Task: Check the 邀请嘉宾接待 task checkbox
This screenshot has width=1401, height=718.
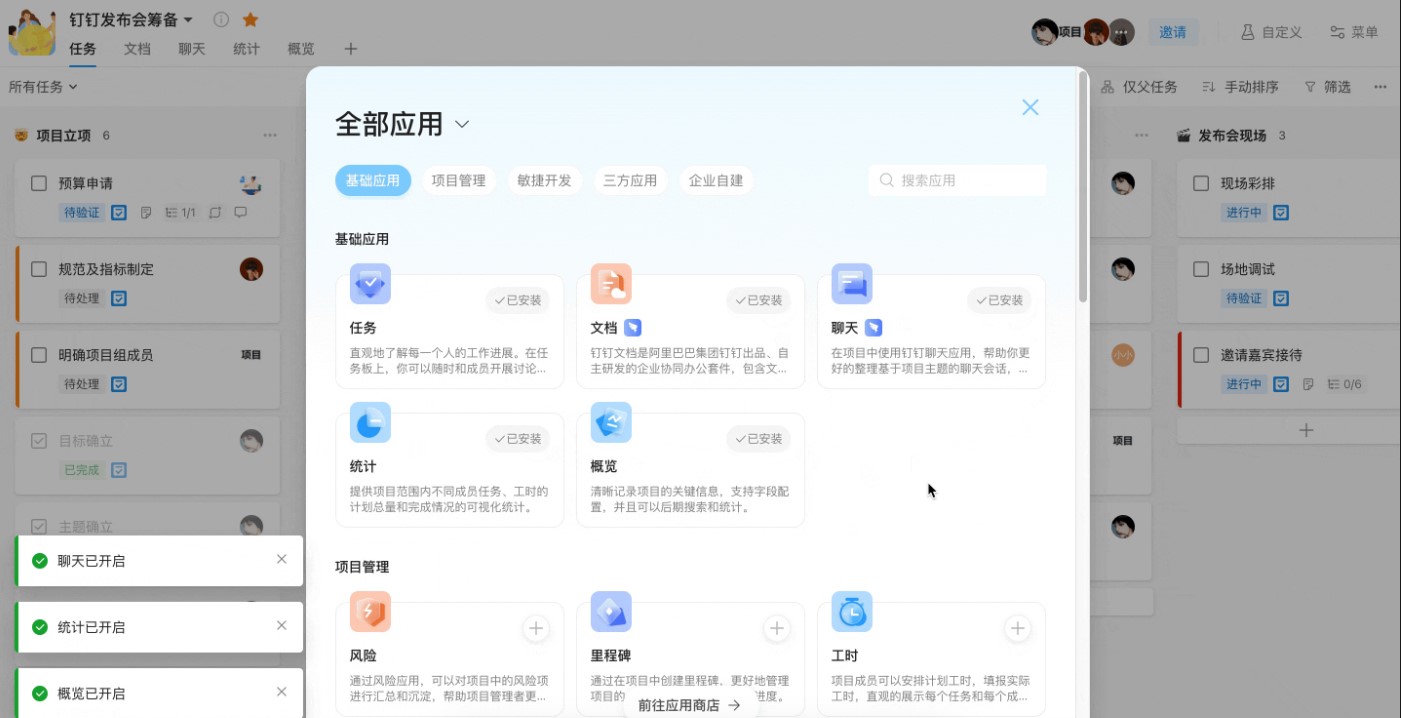Action: [x=1202, y=355]
